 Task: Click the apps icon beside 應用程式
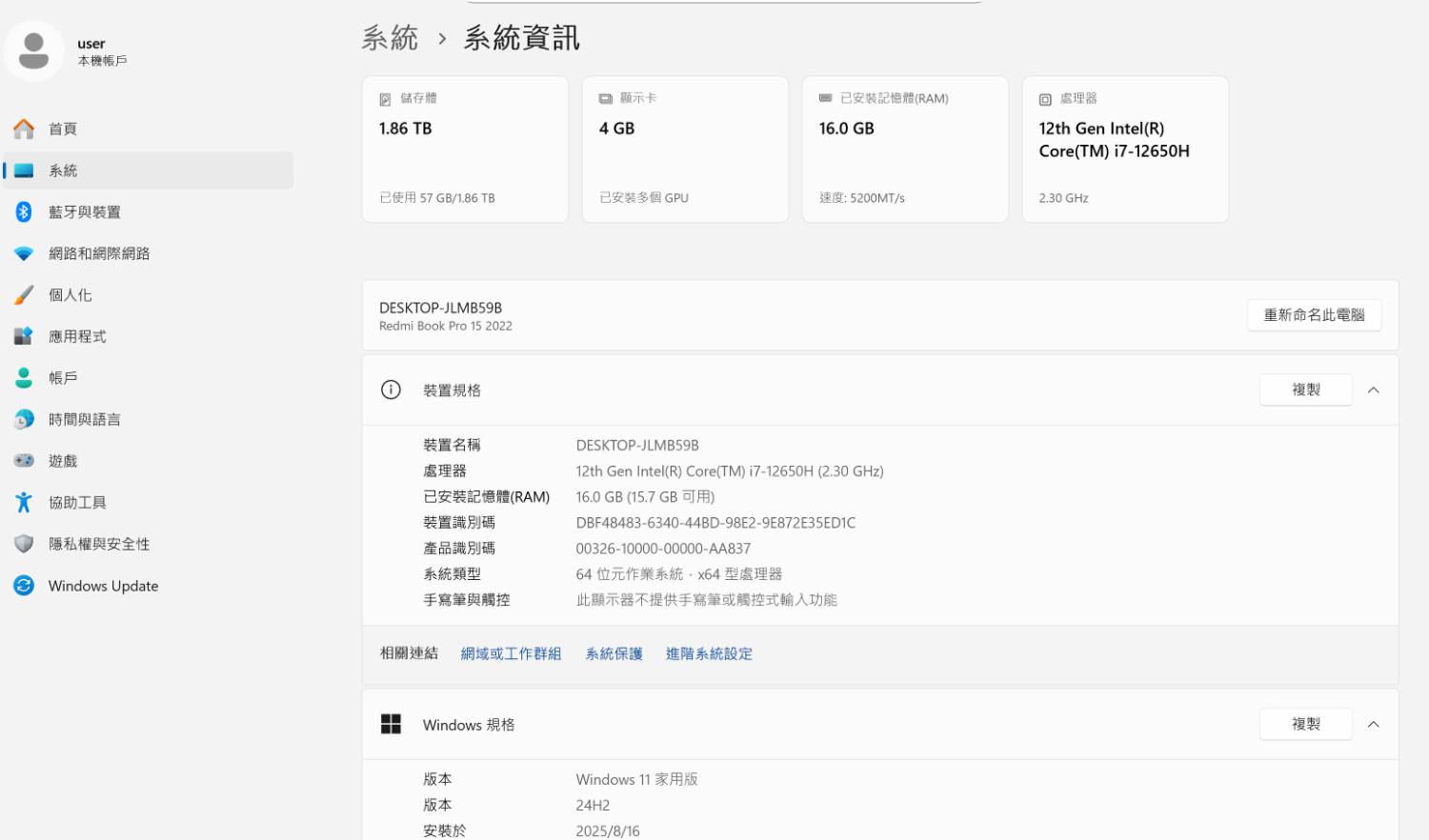click(24, 336)
